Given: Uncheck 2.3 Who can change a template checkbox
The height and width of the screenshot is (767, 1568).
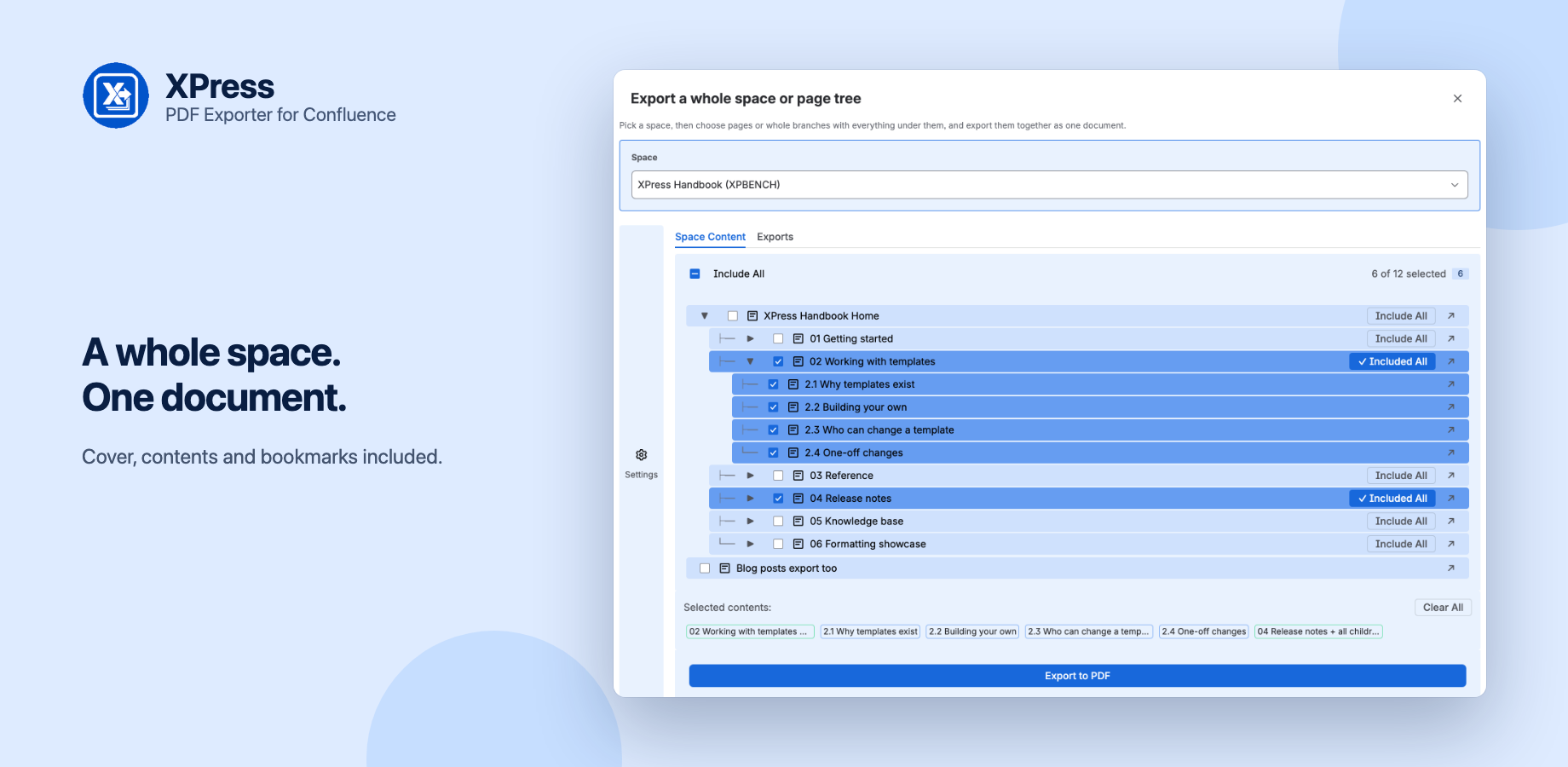Looking at the screenshot, I should pos(774,430).
